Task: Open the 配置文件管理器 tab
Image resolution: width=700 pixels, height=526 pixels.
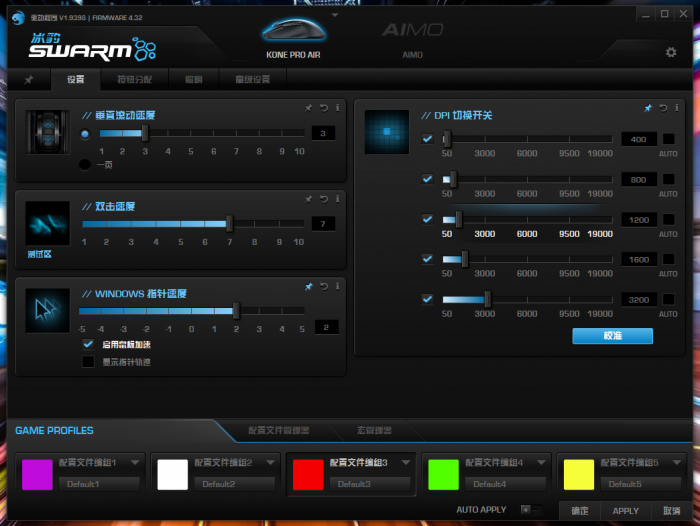Action: 278,430
